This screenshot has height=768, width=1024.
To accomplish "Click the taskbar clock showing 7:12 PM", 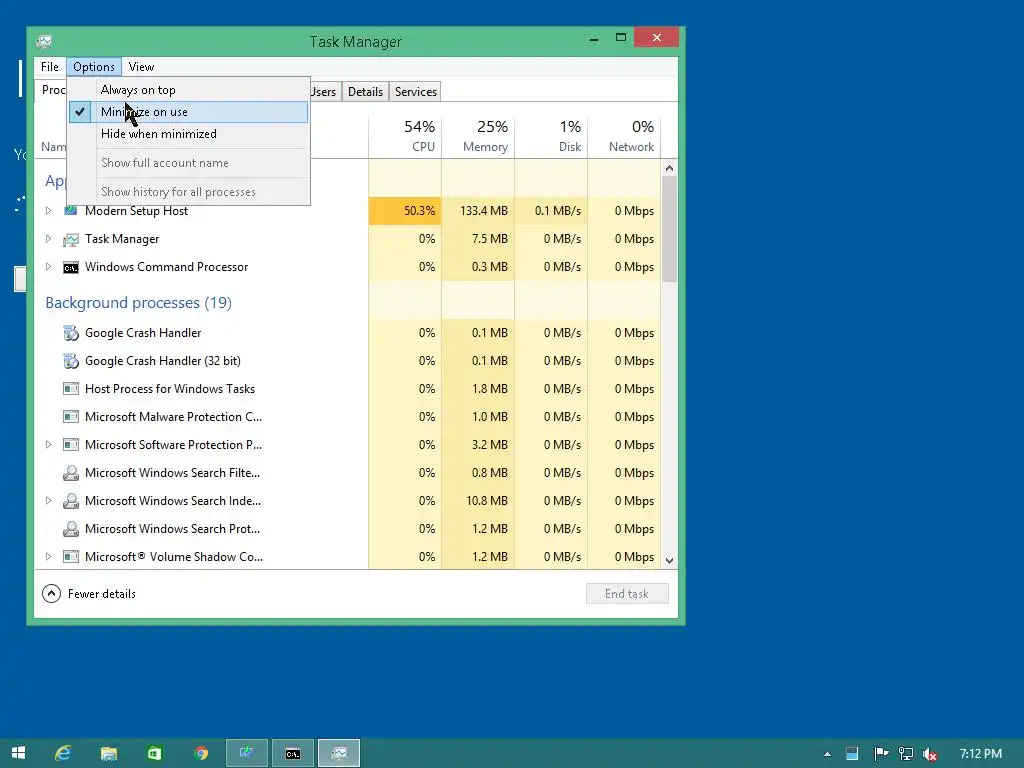I will click(980, 754).
